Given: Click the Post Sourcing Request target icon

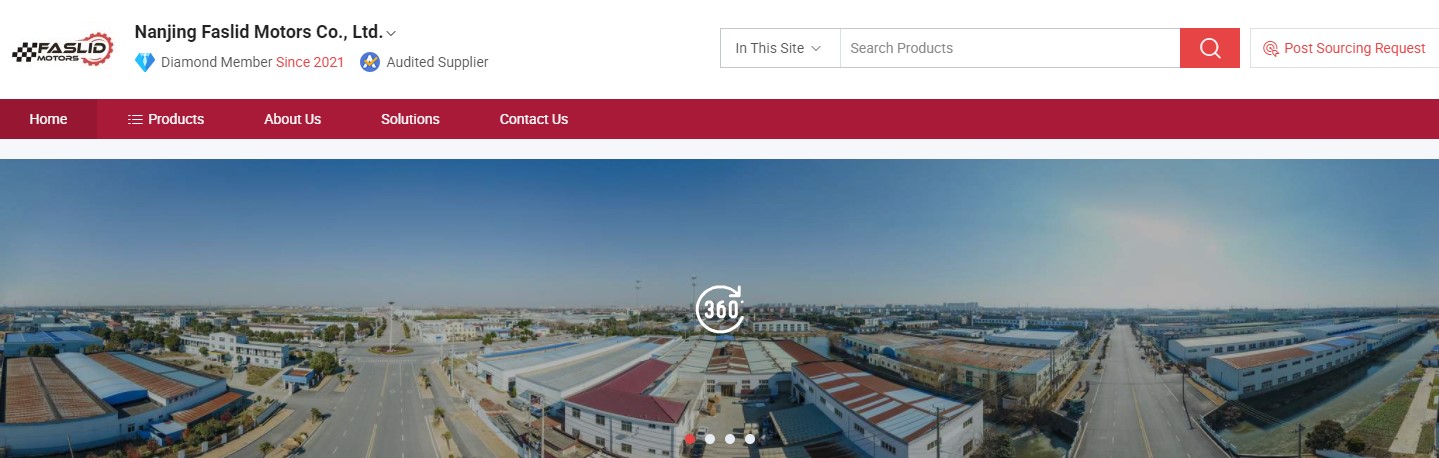Looking at the screenshot, I should coord(1271,48).
